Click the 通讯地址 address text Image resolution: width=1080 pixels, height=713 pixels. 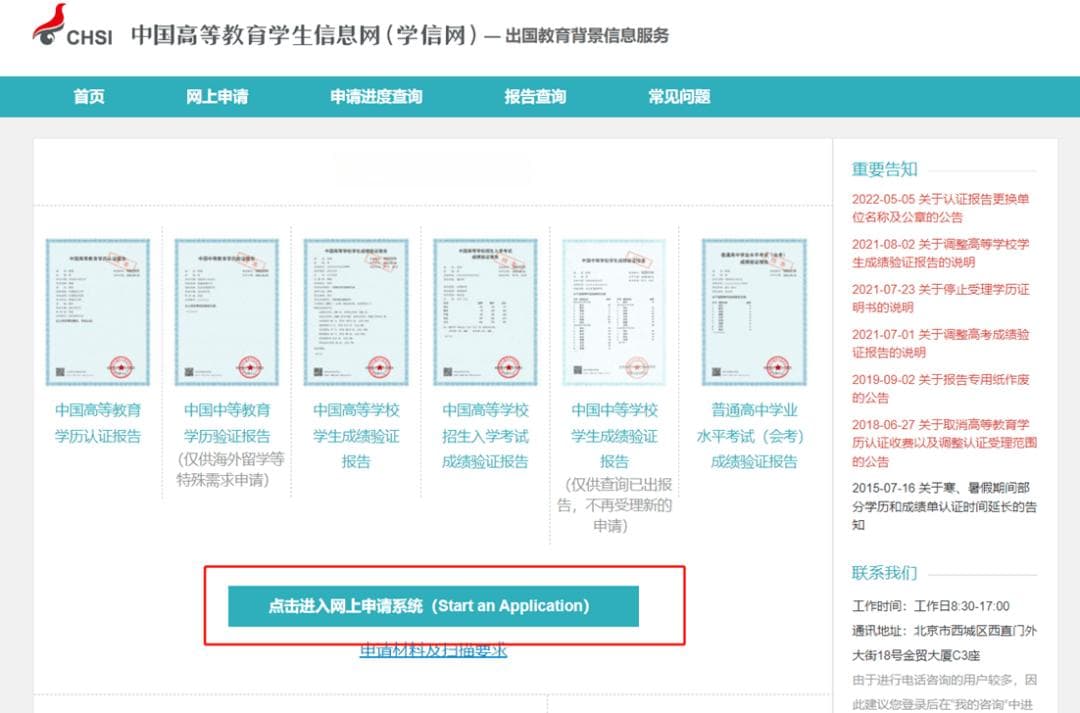tap(944, 643)
